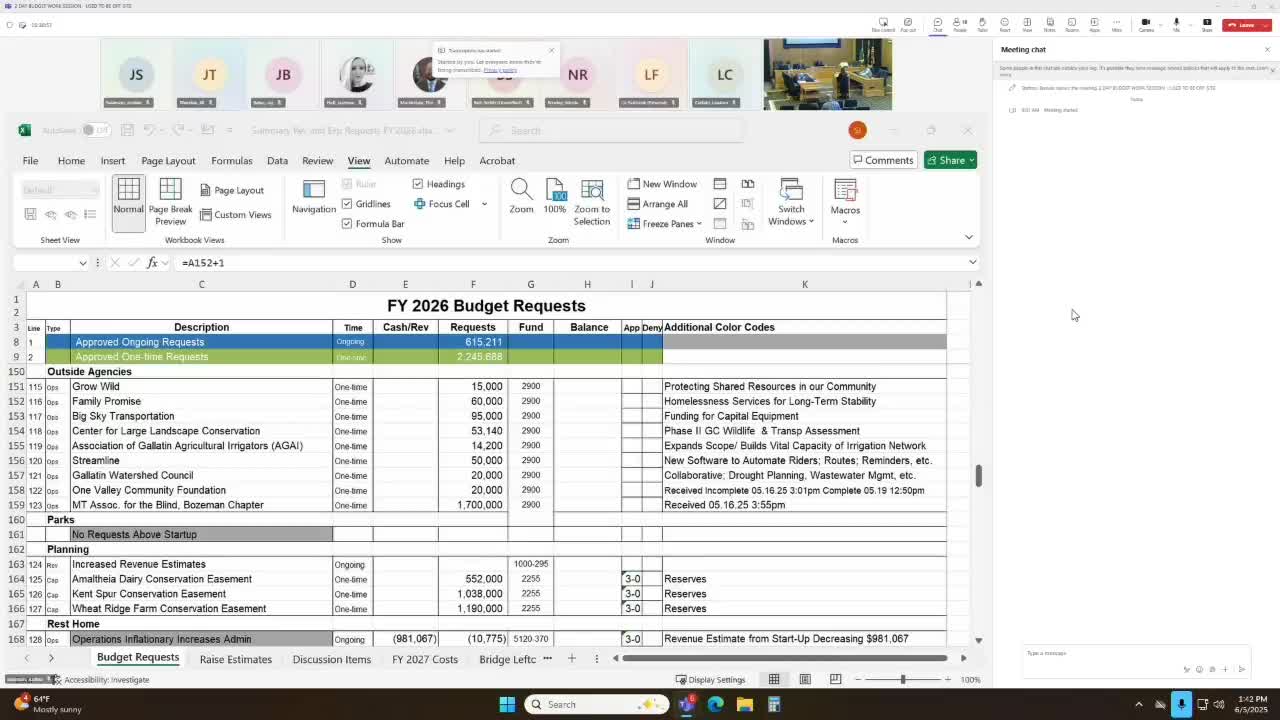Image resolution: width=1280 pixels, height=720 pixels.
Task: Open Teams More options
Action: click(1117, 24)
